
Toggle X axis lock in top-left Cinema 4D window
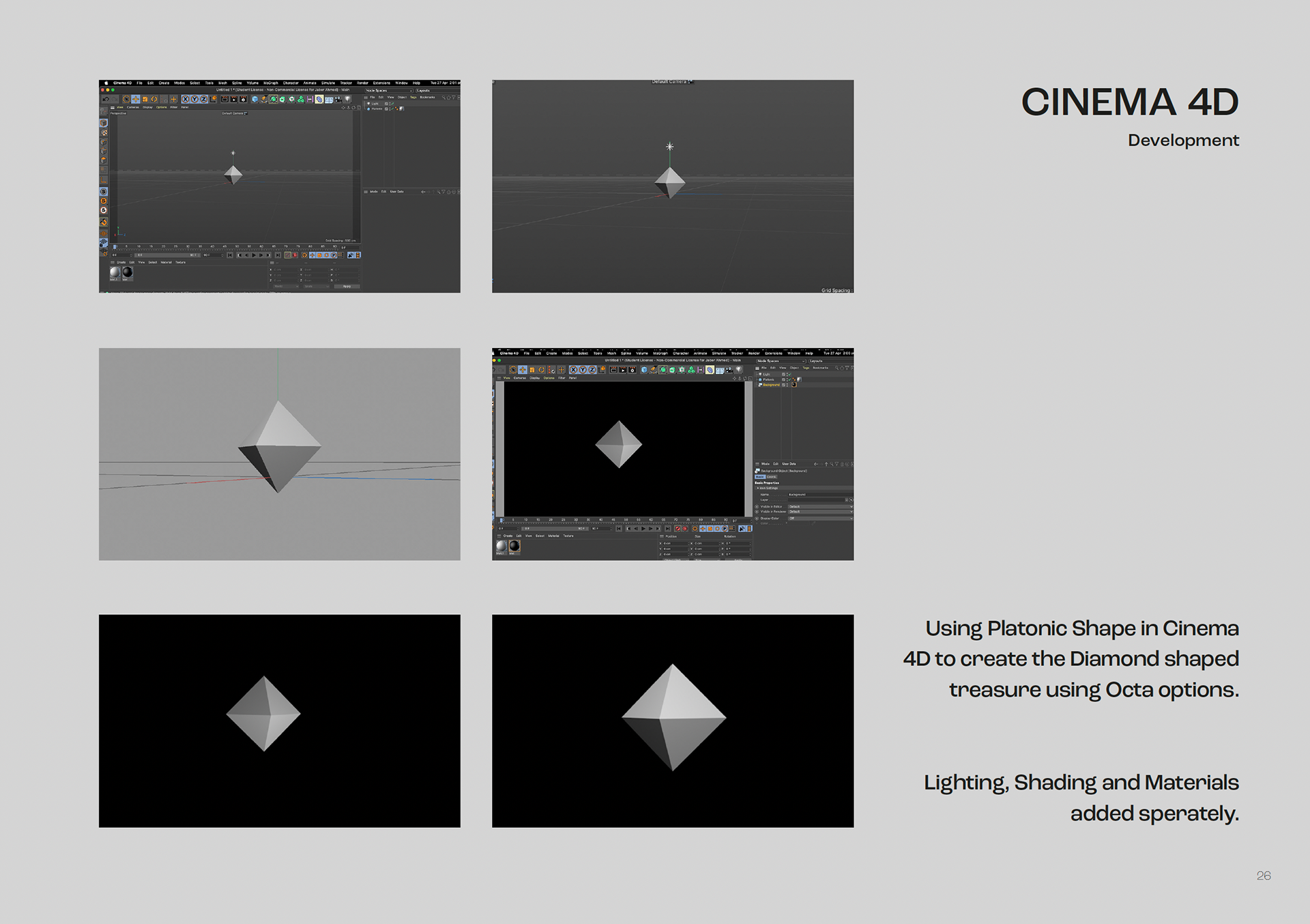click(186, 99)
